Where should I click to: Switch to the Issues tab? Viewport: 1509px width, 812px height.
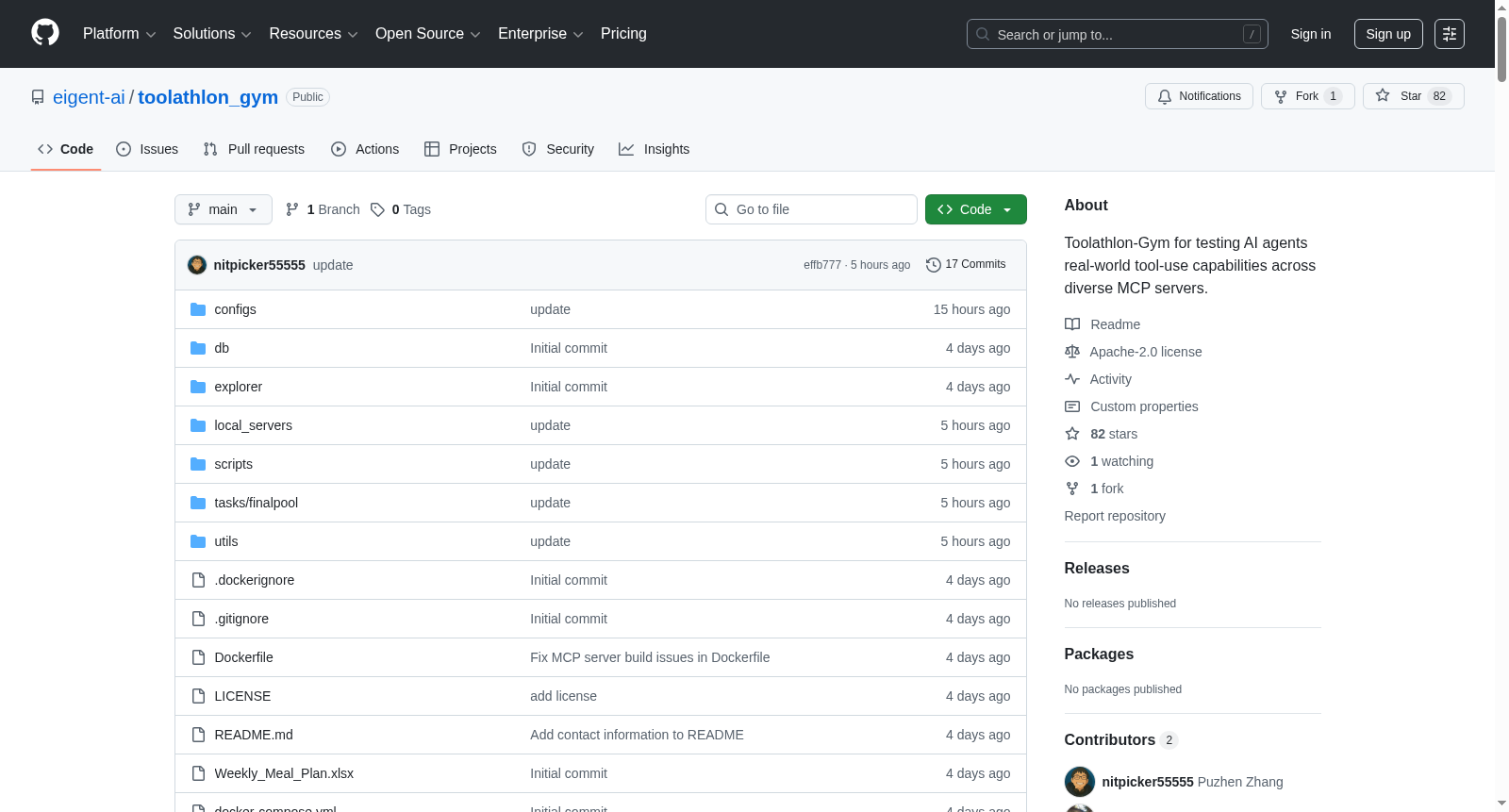[147, 149]
